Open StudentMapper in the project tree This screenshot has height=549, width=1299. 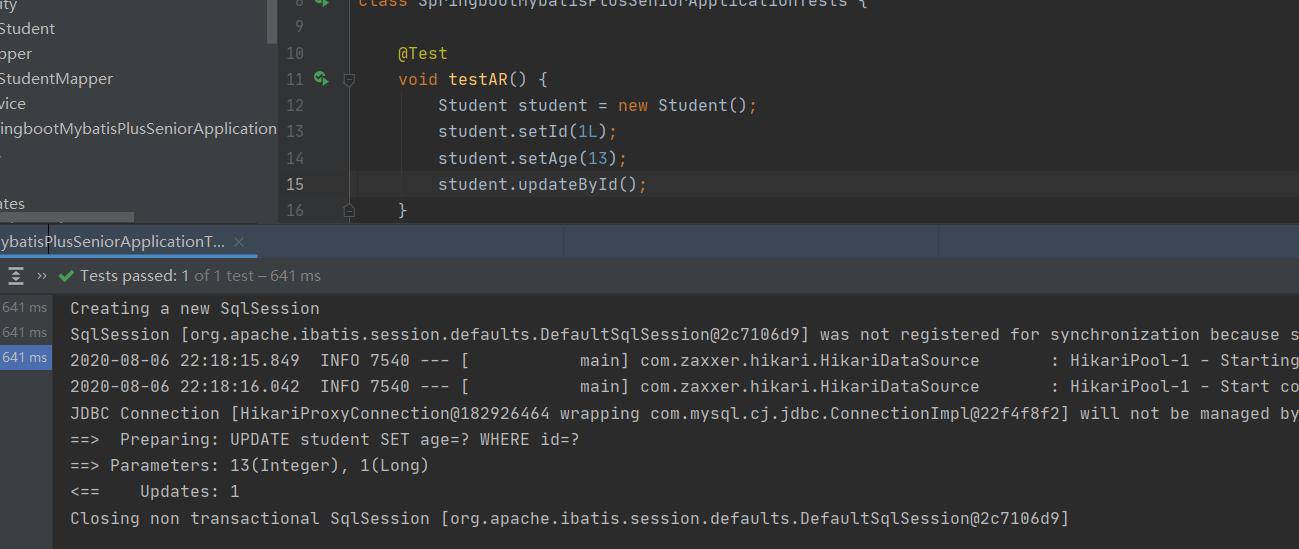pos(56,79)
